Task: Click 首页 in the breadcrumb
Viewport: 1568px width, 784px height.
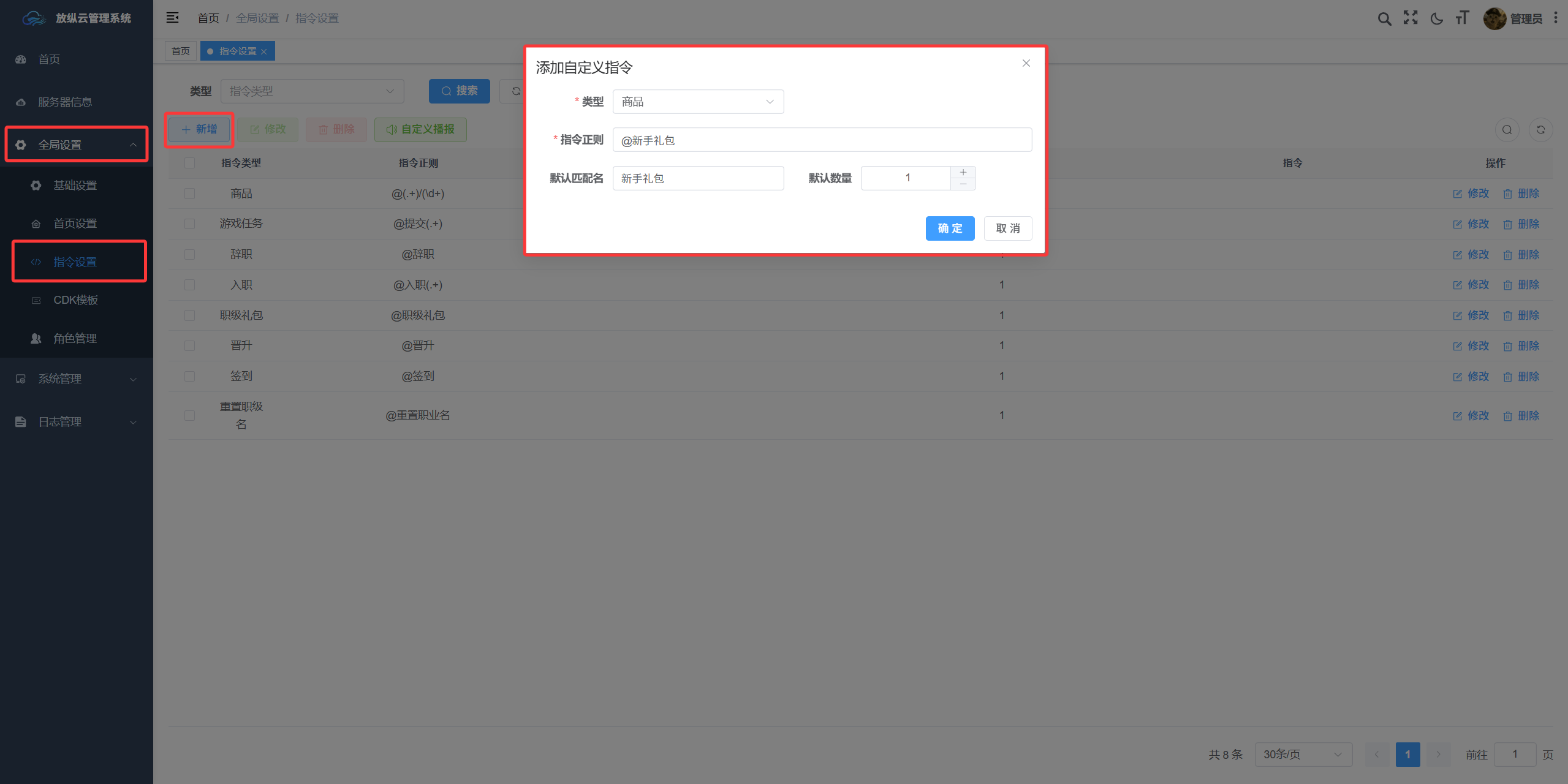Action: pos(208,18)
